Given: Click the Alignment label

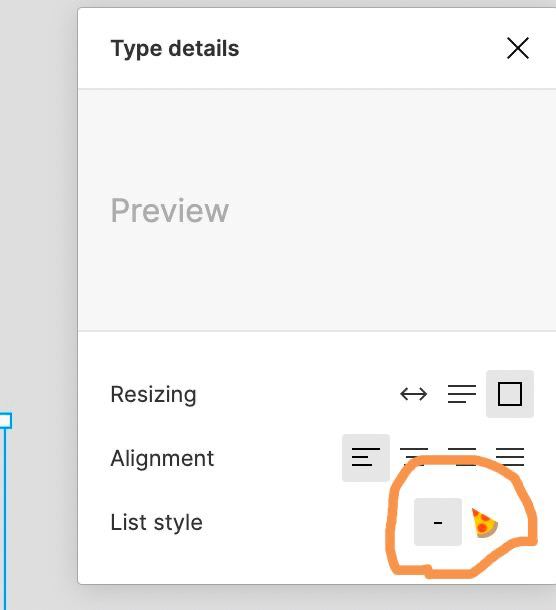Looking at the screenshot, I should [x=162, y=458].
